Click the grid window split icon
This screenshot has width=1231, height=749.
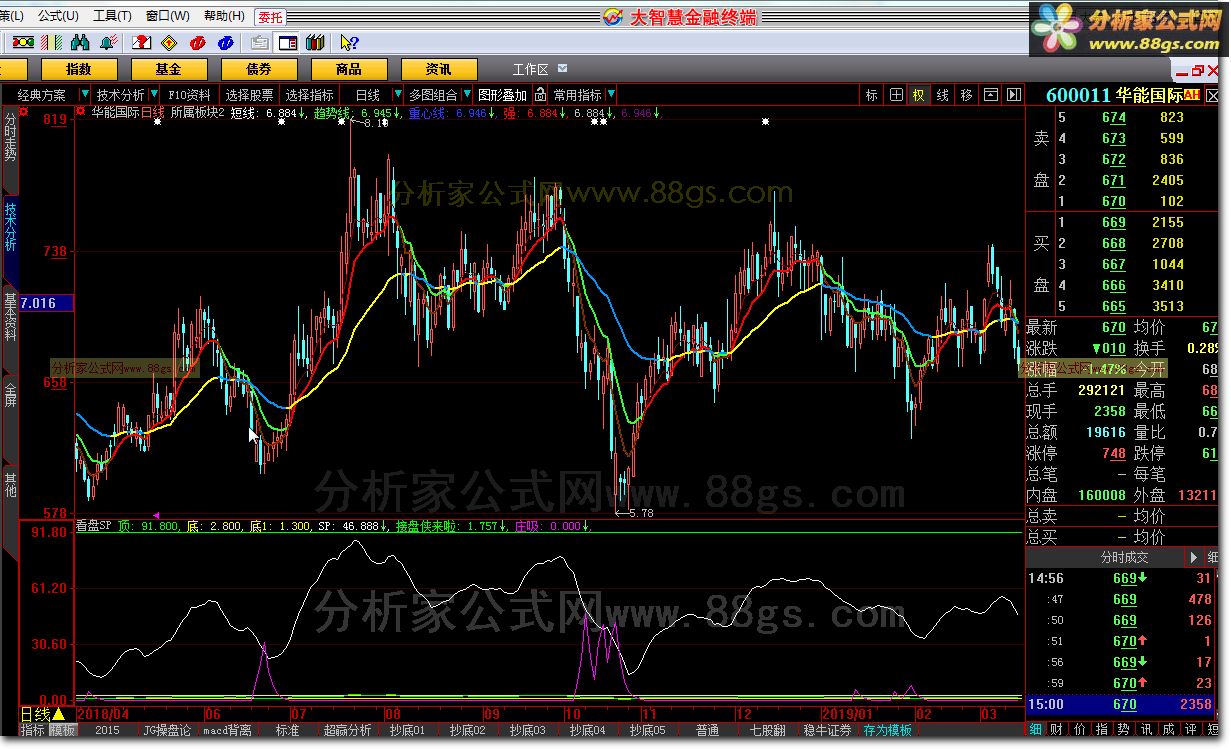[x=896, y=95]
